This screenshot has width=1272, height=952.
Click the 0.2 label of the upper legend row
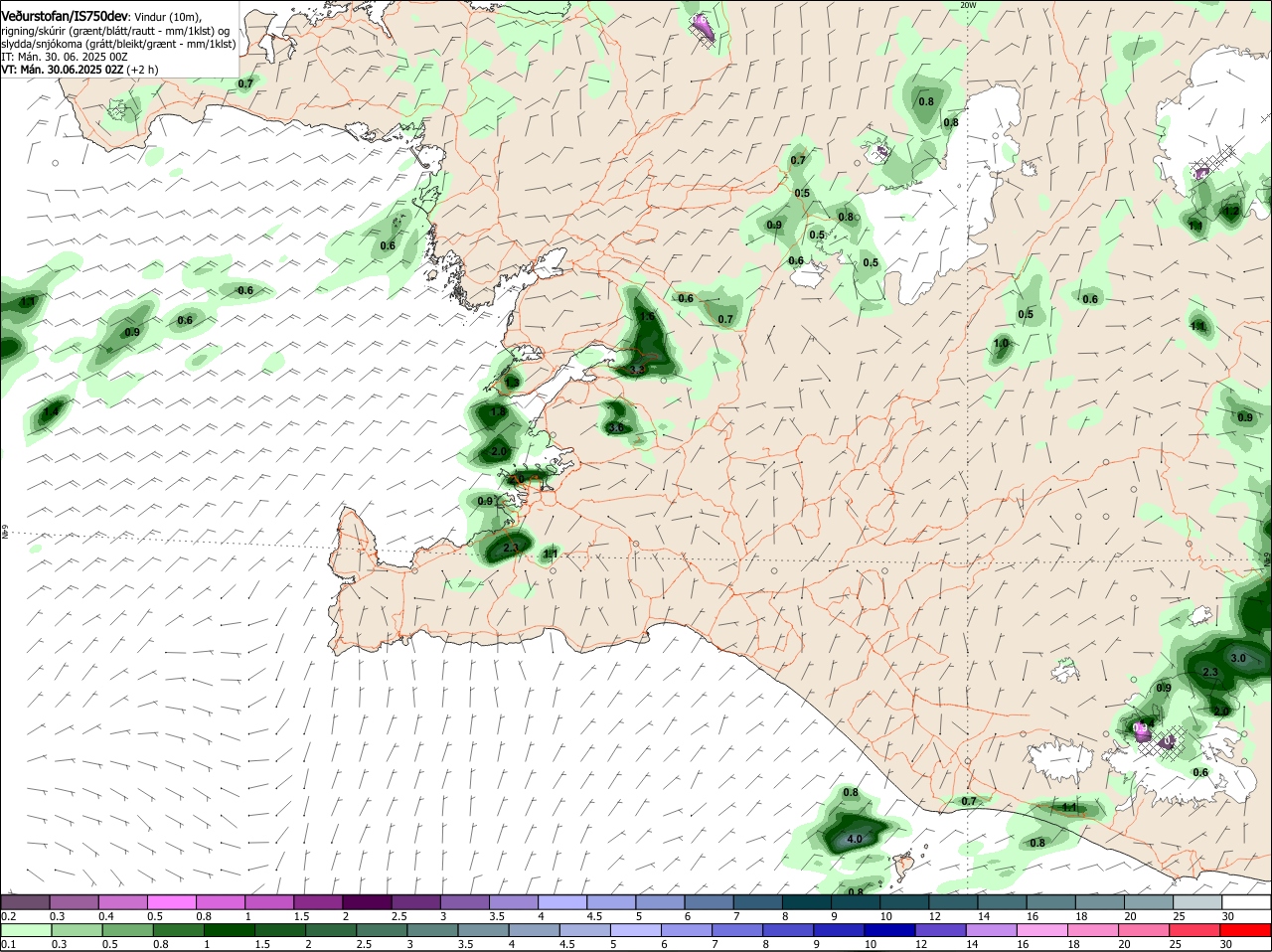(x=8, y=916)
